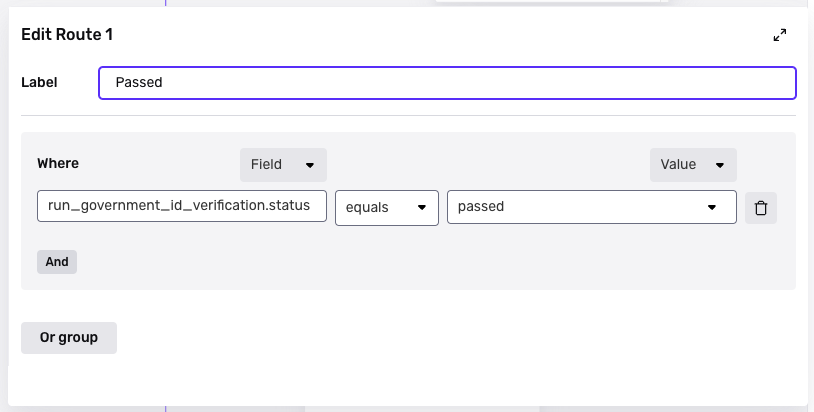814x412 pixels.
Task: Click the Where condition heading
Action: click(58, 164)
